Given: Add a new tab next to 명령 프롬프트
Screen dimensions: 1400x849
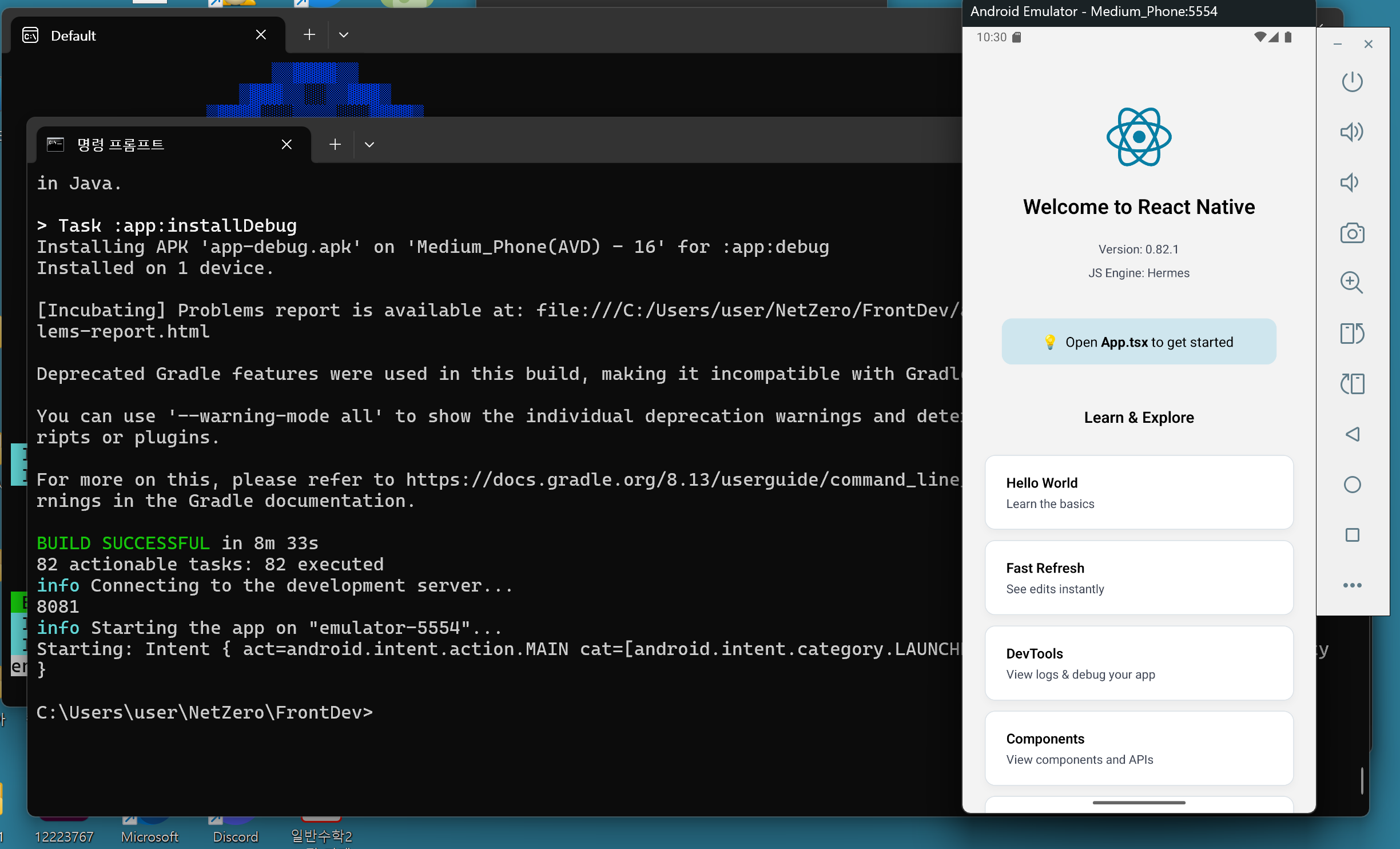Looking at the screenshot, I should tap(335, 145).
